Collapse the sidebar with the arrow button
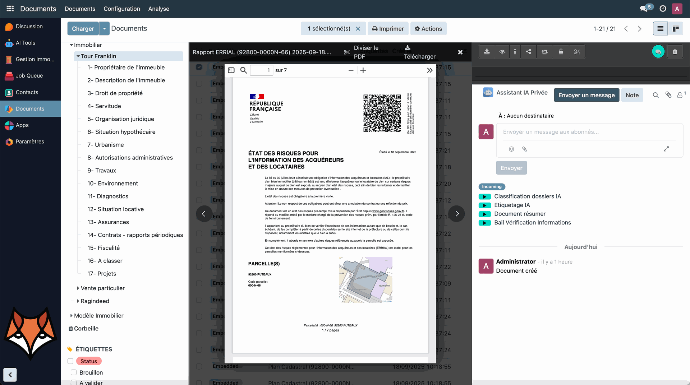This screenshot has height=385, width=690. 10,374
